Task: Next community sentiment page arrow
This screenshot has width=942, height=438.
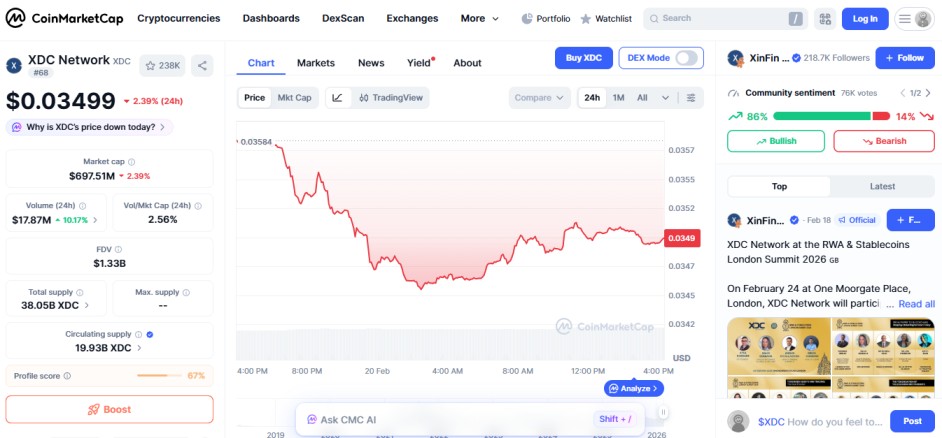Action: pos(928,93)
